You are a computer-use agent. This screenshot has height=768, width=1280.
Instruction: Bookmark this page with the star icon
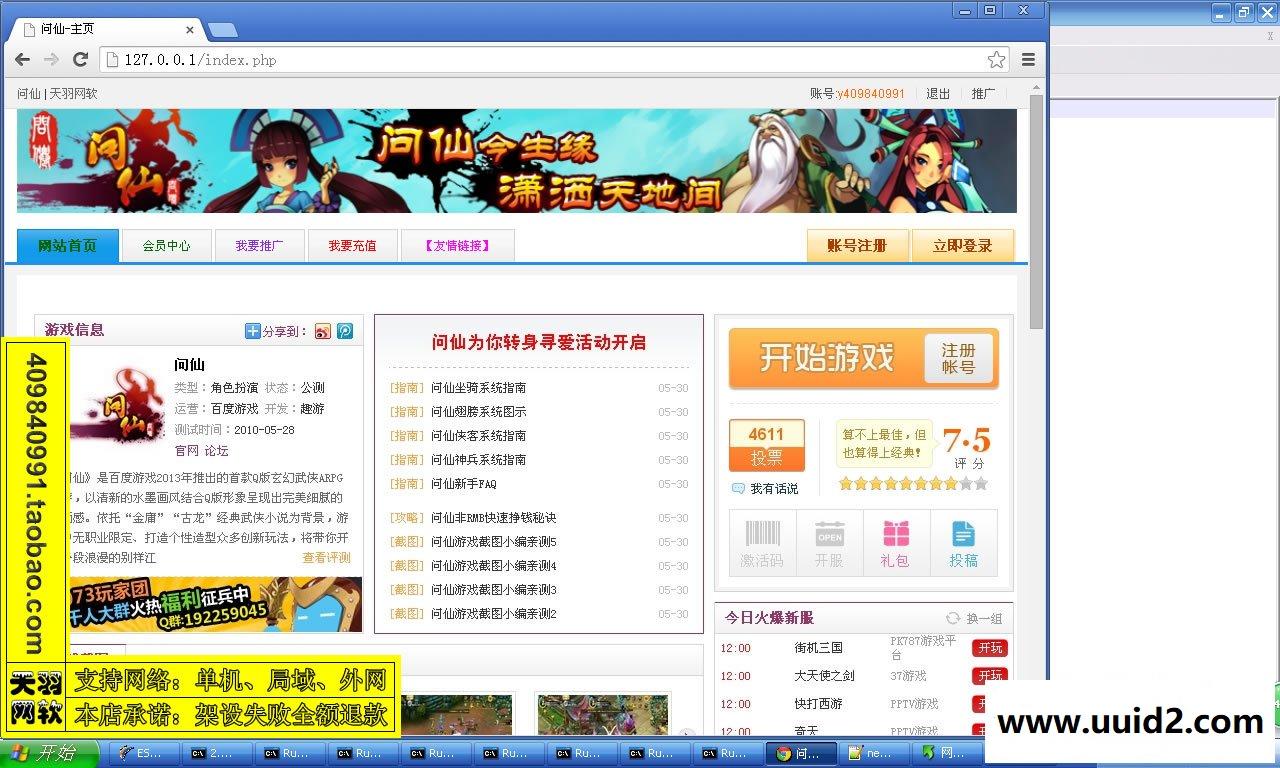tap(996, 59)
